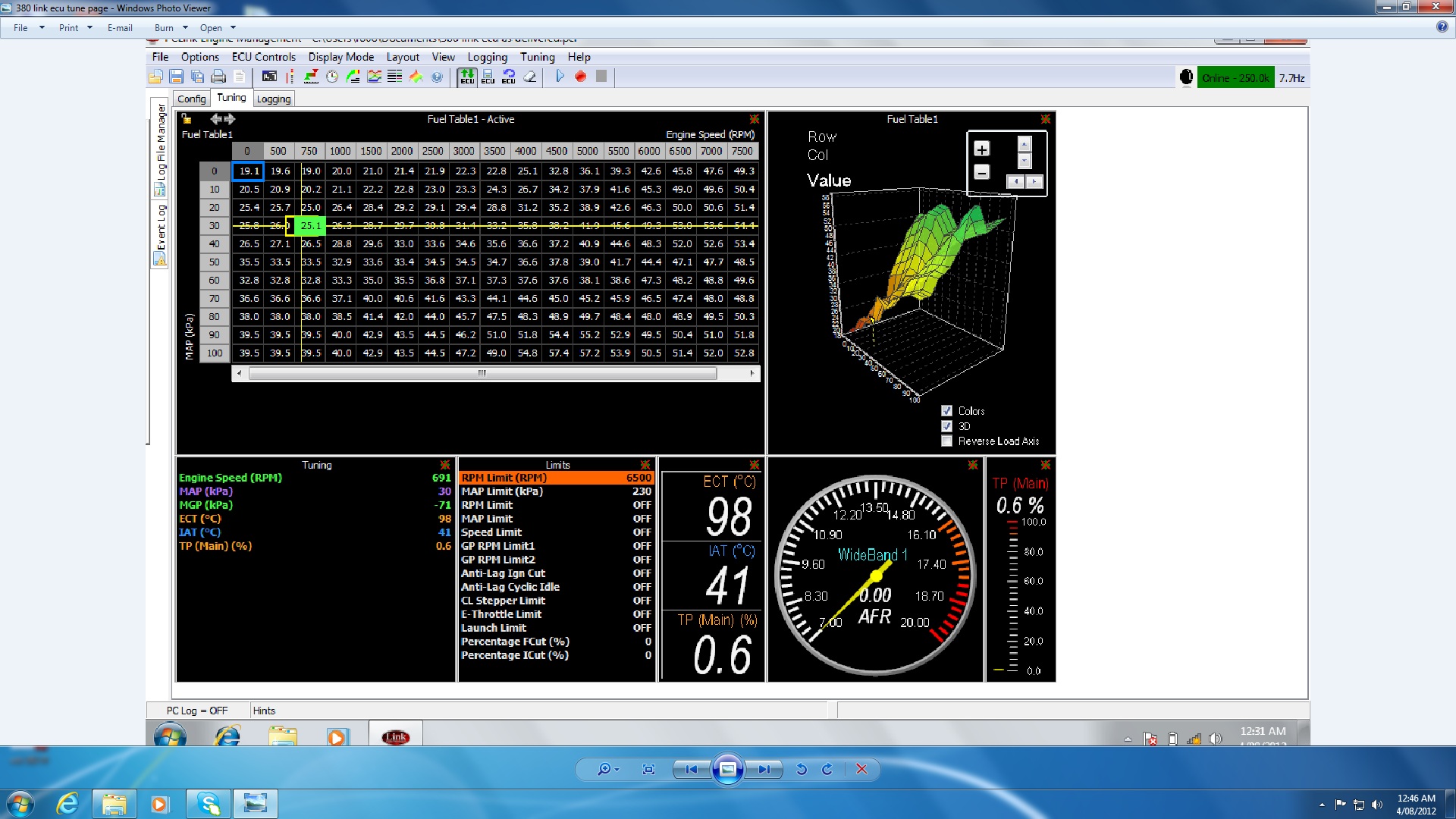
Task: Click the plus zoom button on graph
Action: 981,149
